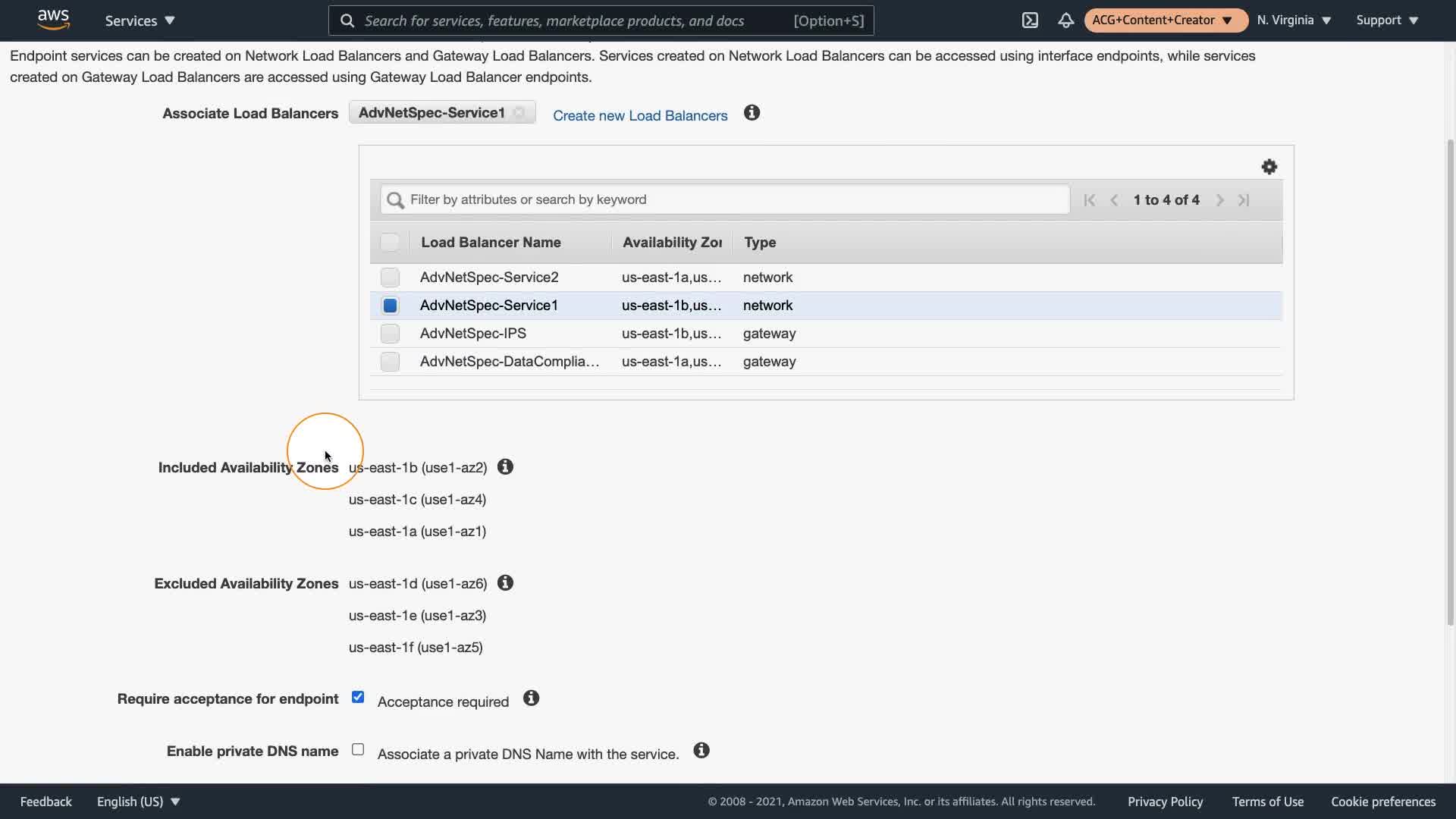Open the AWS CloudShell icon
1456x819 pixels.
click(1030, 20)
